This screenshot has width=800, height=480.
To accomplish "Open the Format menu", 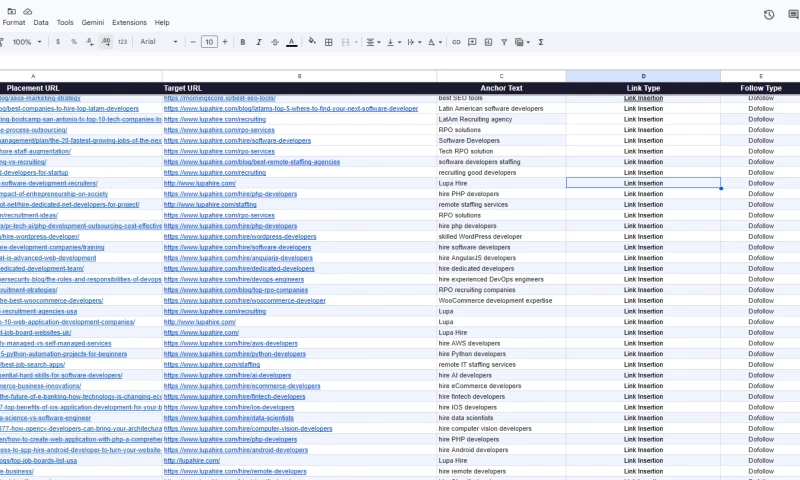I will [14, 22].
